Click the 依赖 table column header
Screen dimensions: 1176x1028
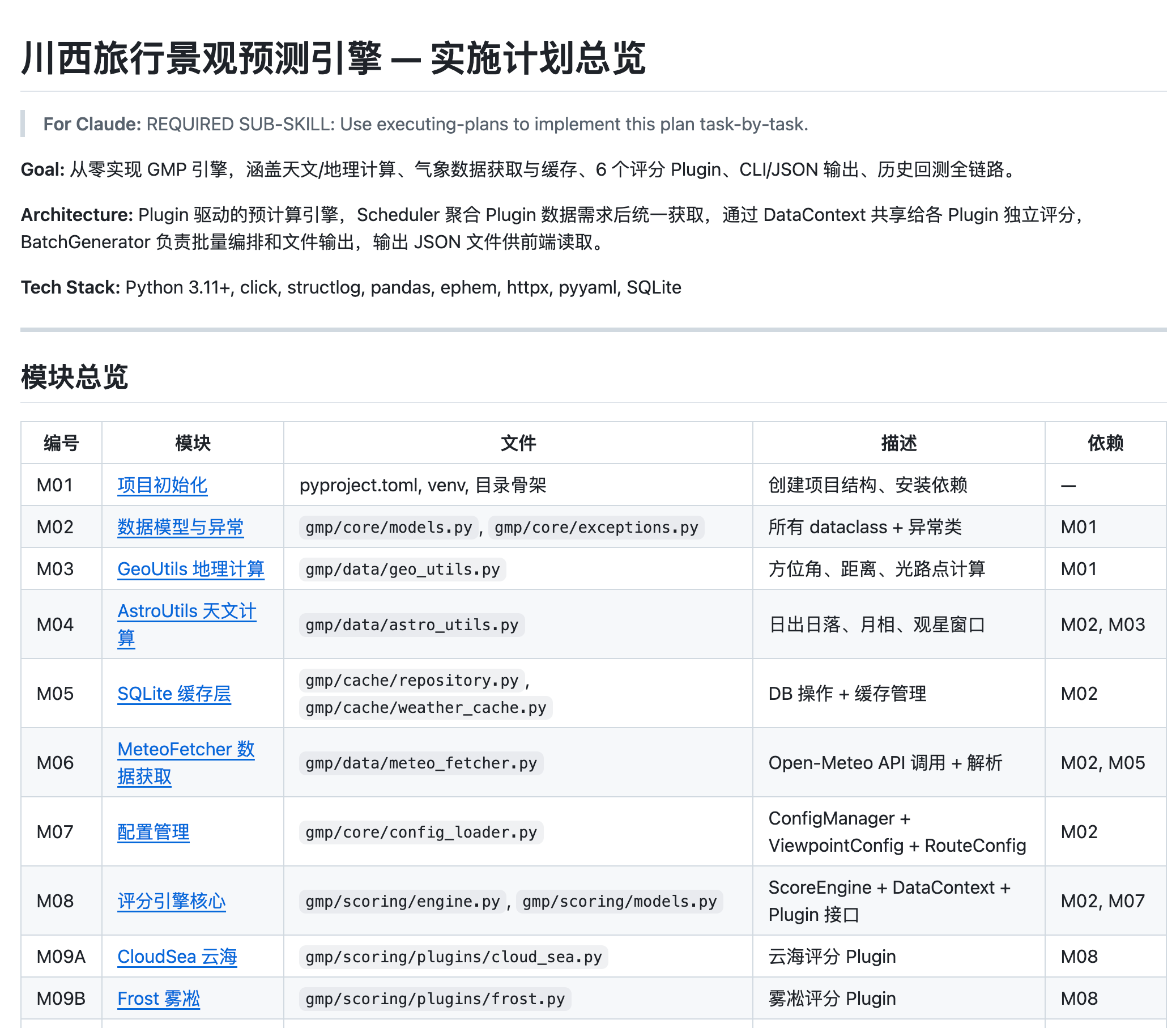click(x=1106, y=443)
